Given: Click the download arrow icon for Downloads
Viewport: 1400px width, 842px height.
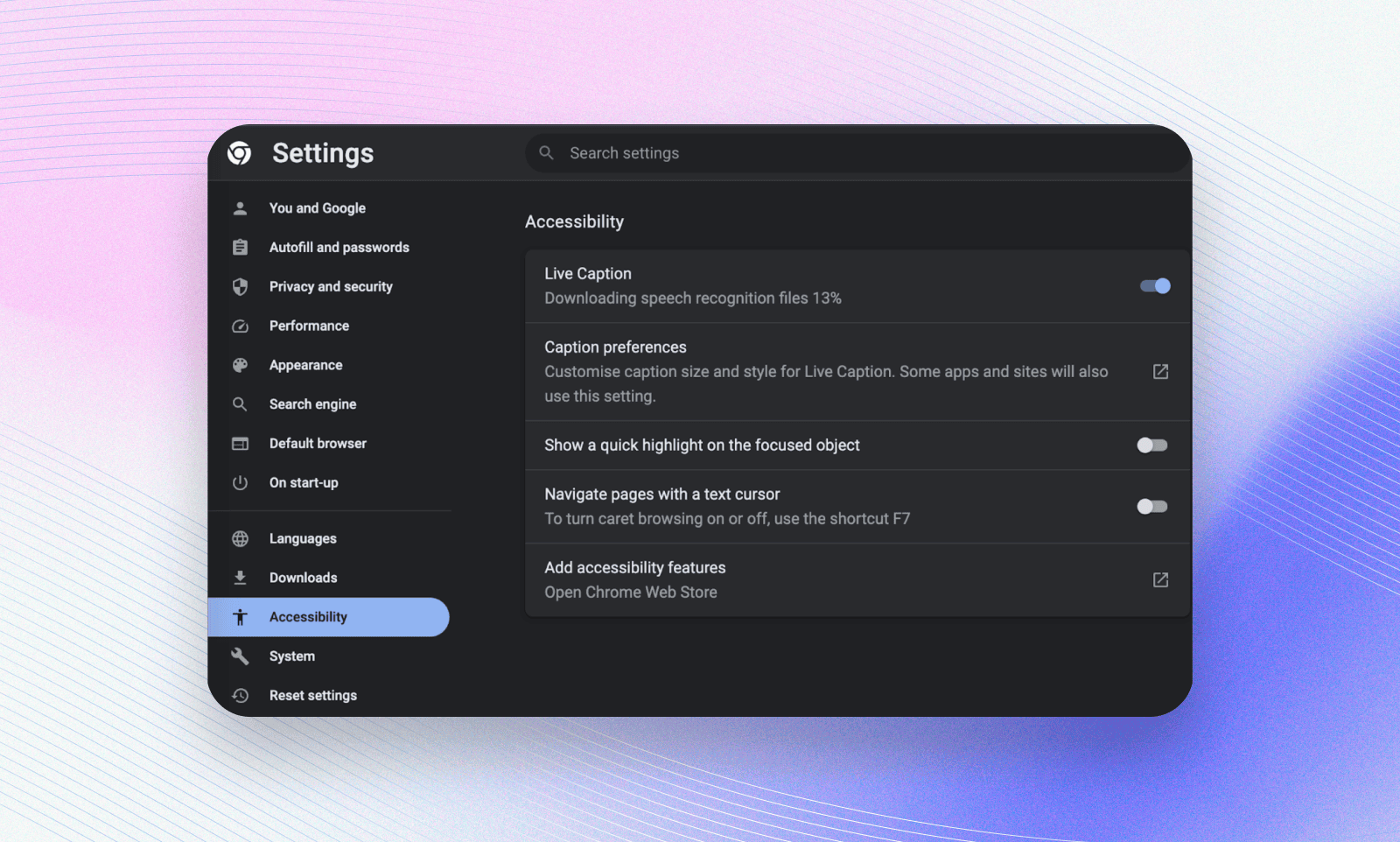Looking at the screenshot, I should [x=240, y=578].
